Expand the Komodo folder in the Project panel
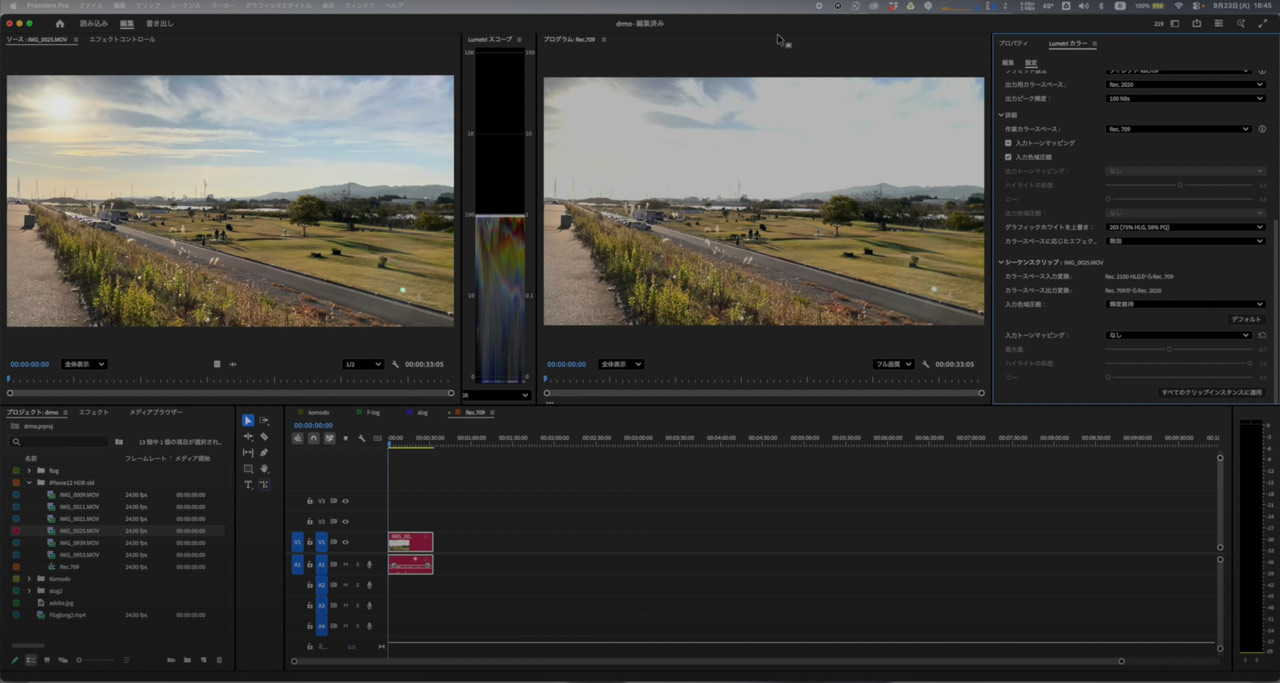Image resolution: width=1280 pixels, height=683 pixels. click(29, 579)
